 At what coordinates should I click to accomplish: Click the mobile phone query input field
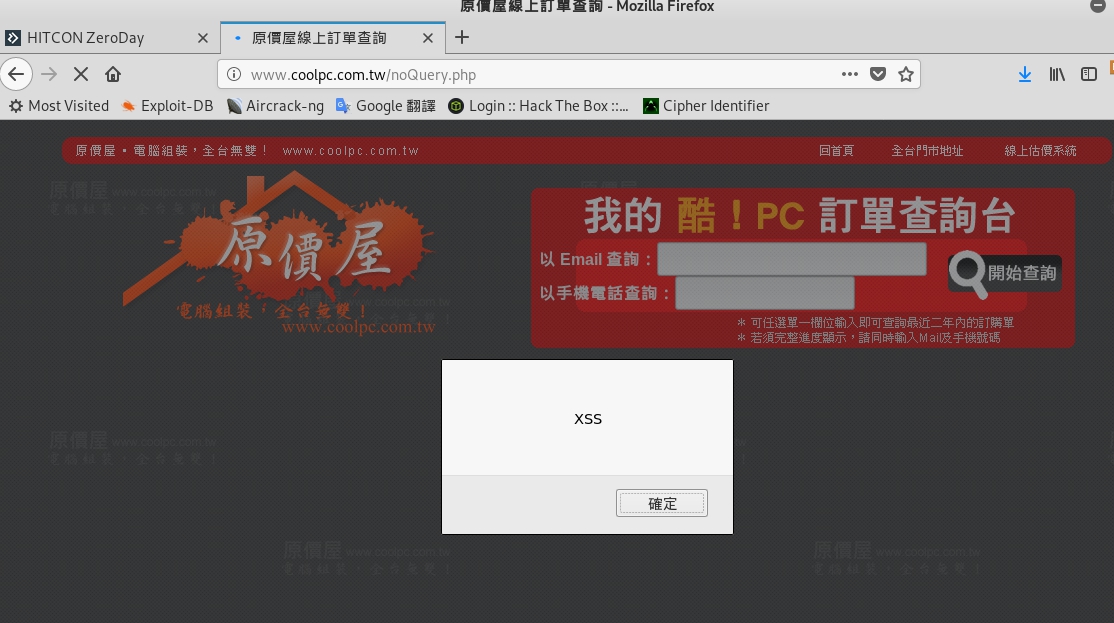(x=764, y=293)
